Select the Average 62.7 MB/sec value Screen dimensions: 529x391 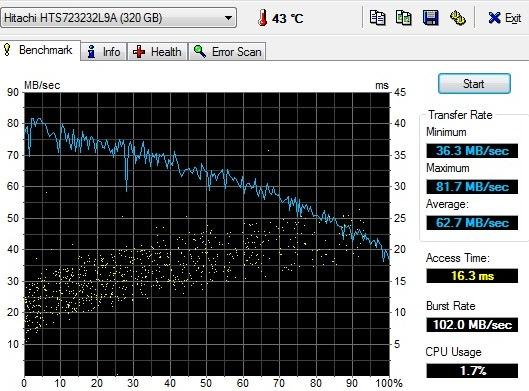(472, 223)
